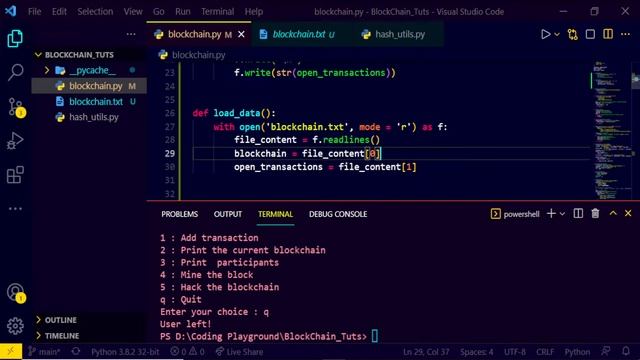640x360 pixels.
Task: Open the Help menu
Action: [254, 11]
